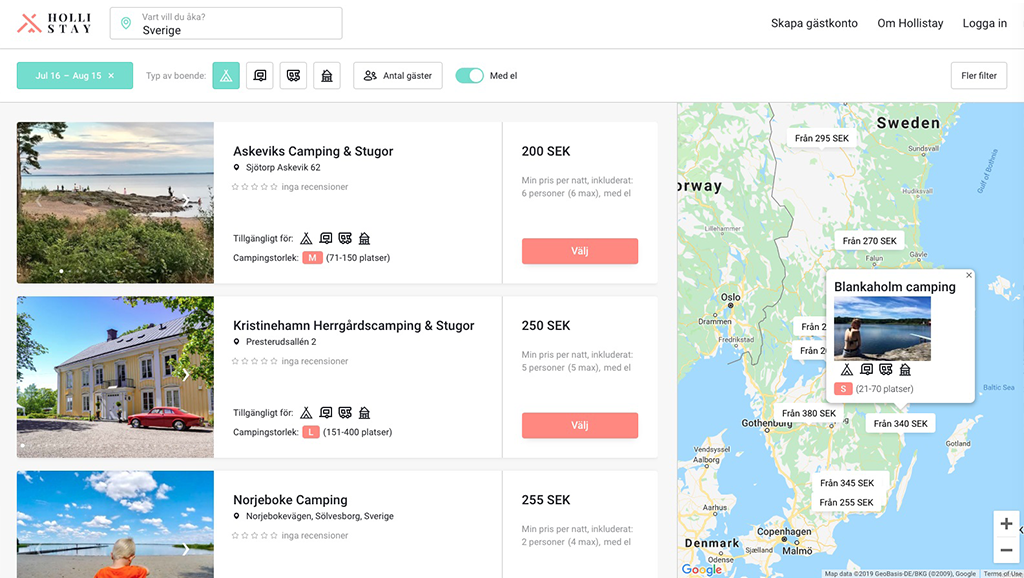Click the motorhome icon in Askeviks 'Tillgängligt för'
Screen dimensions: 1024x578
(x=345, y=238)
